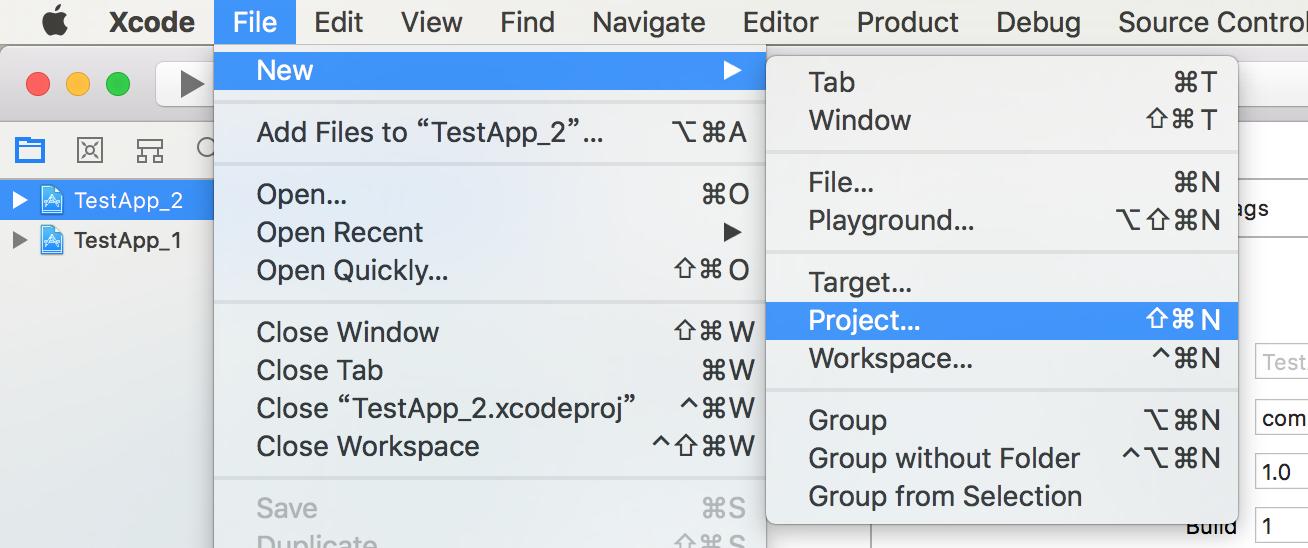The image size is (1308, 548).
Task: Open the Find menu
Action: 527,22
